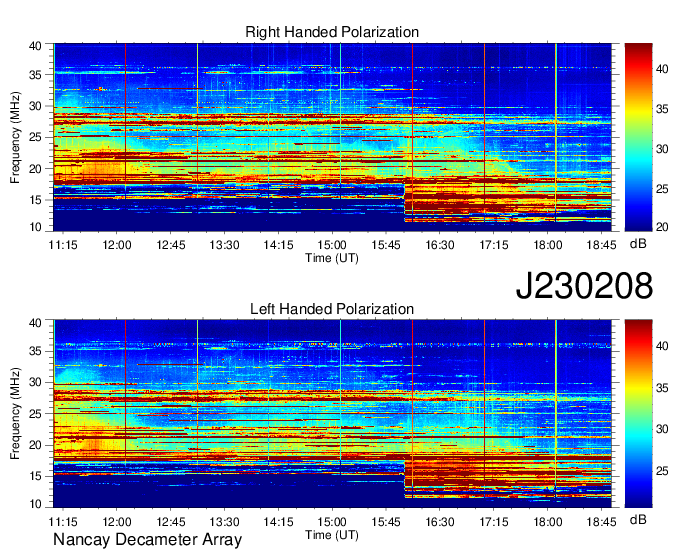Click the 16:30 time tick on the Left Handed plot

point(440,522)
